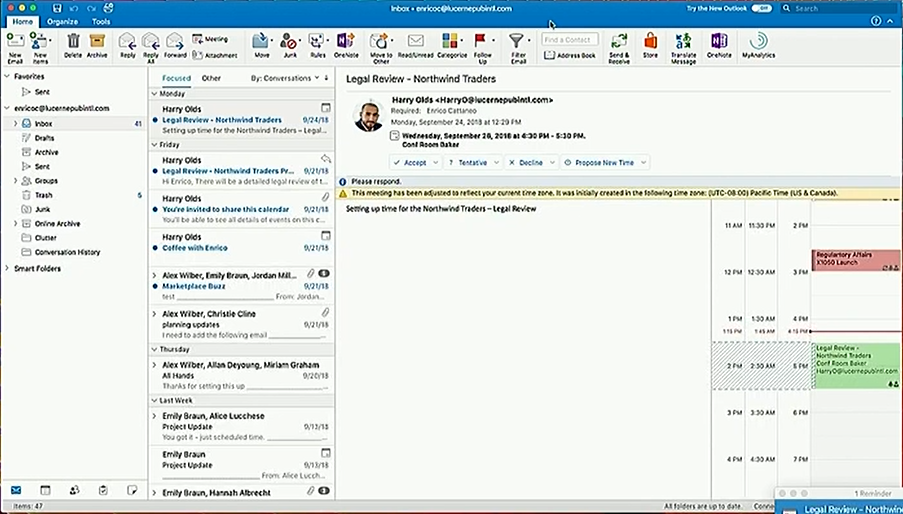Click the Meeting reply button
Image resolution: width=903 pixels, height=514 pixels.
(x=210, y=39)
